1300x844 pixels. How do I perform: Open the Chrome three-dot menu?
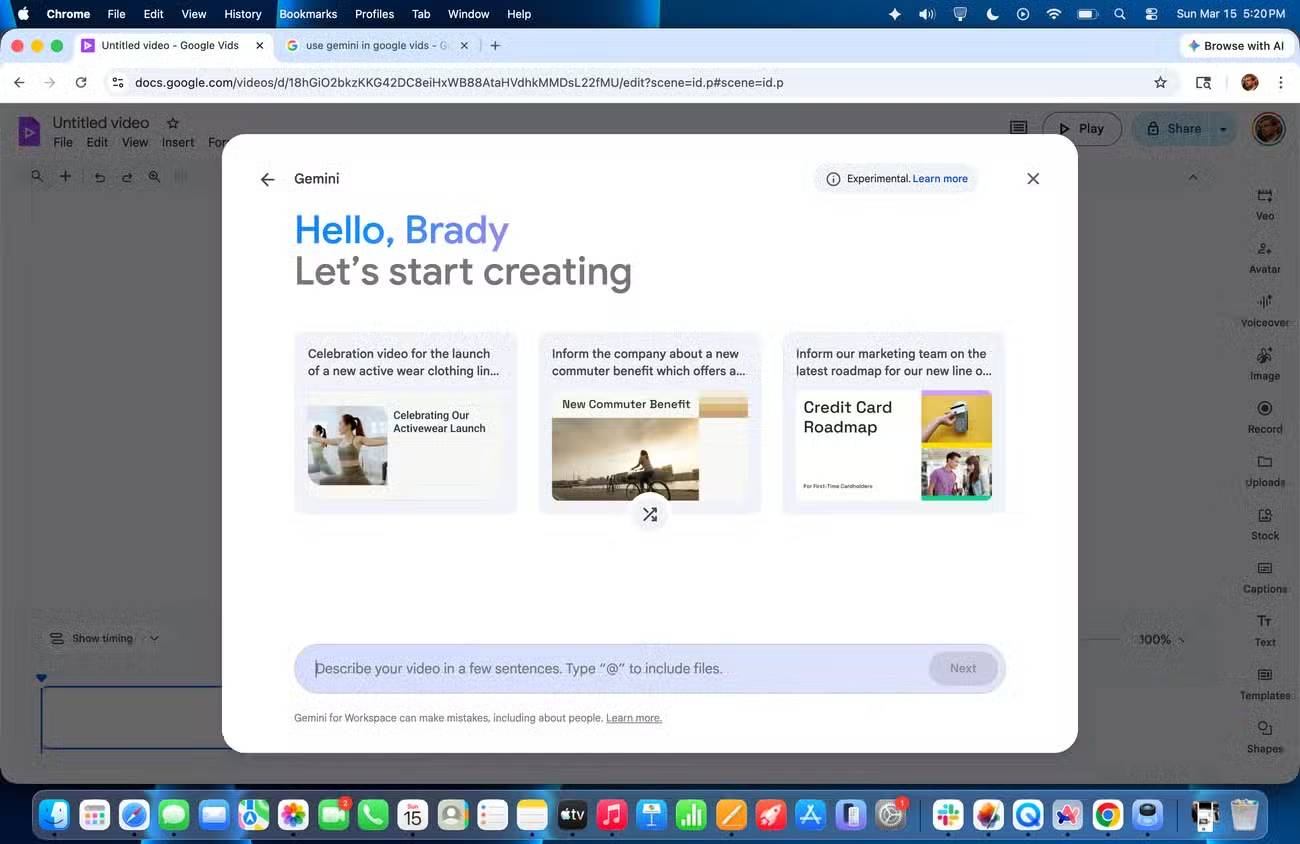pos(1281,83)
